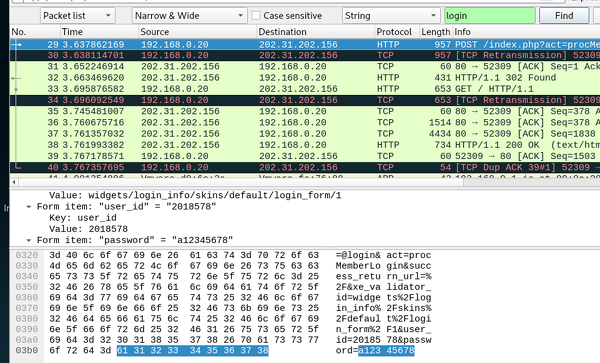Click the search field containing login
This screenshot has height=363, width=600.
490,16
